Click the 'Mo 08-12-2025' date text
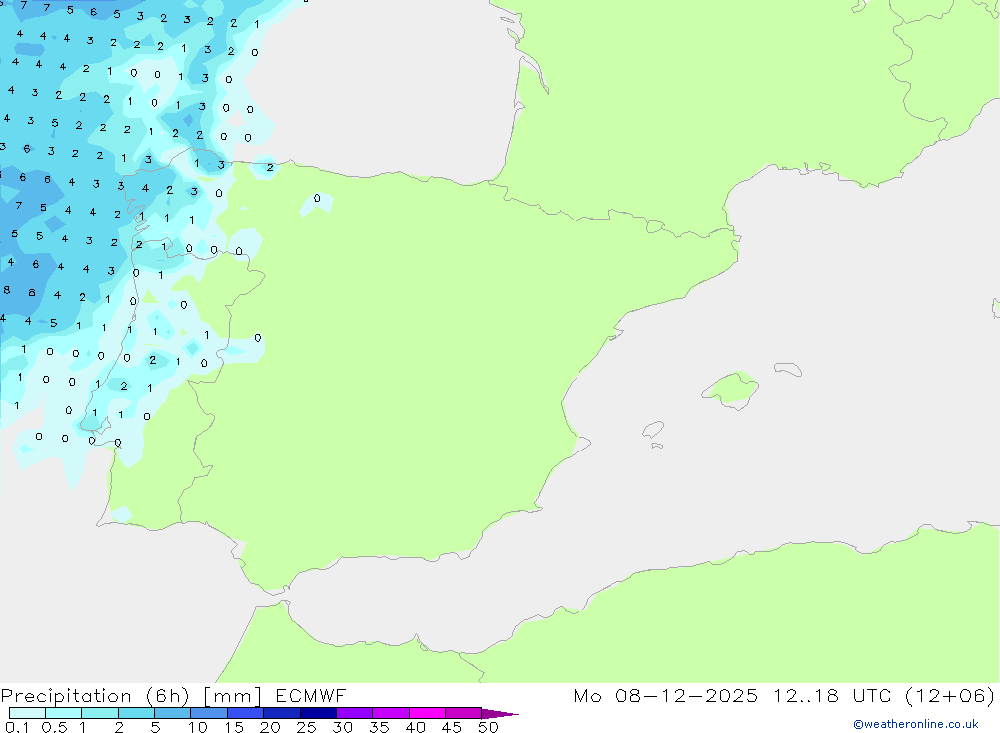This screenshot has width=1000, height=733. [666, 695]
